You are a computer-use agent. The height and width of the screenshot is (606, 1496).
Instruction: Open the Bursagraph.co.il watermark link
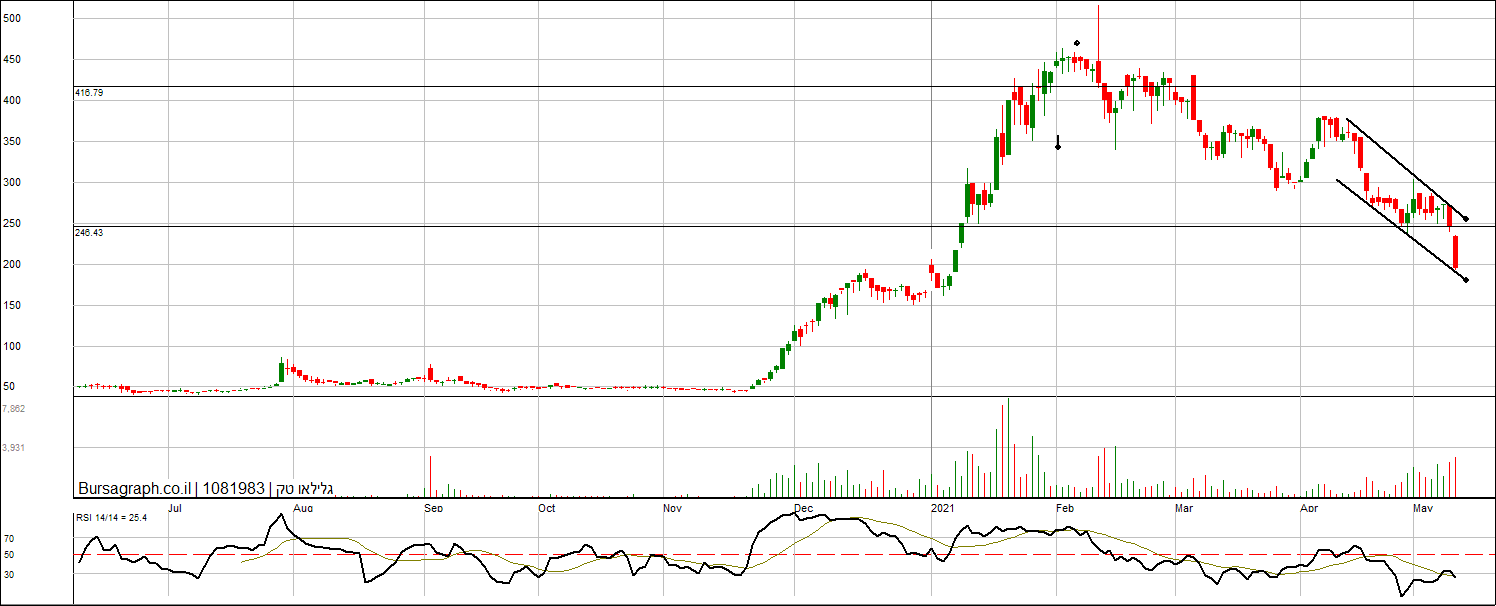[x=134, y=489]
